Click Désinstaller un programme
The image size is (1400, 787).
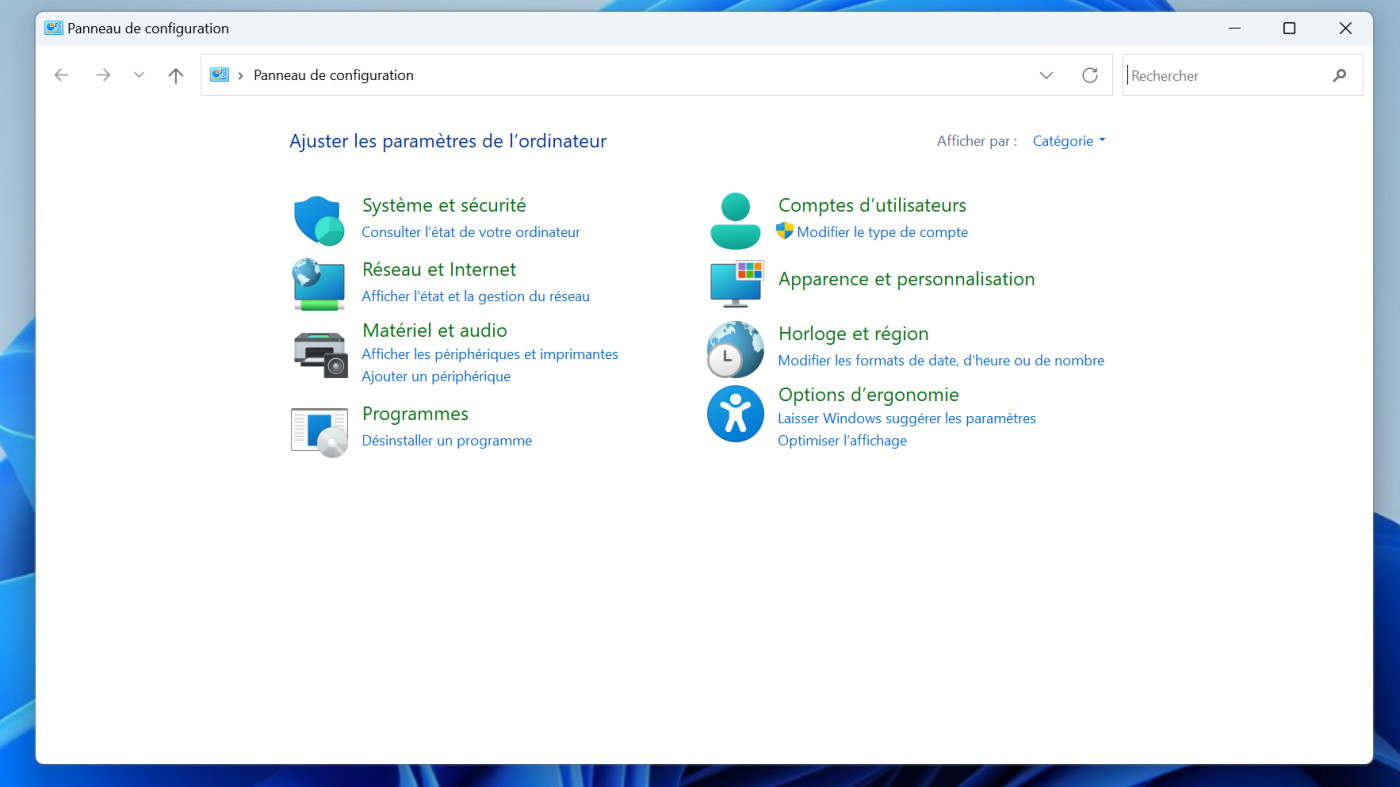pyautogui.click(x=447, y=440)
